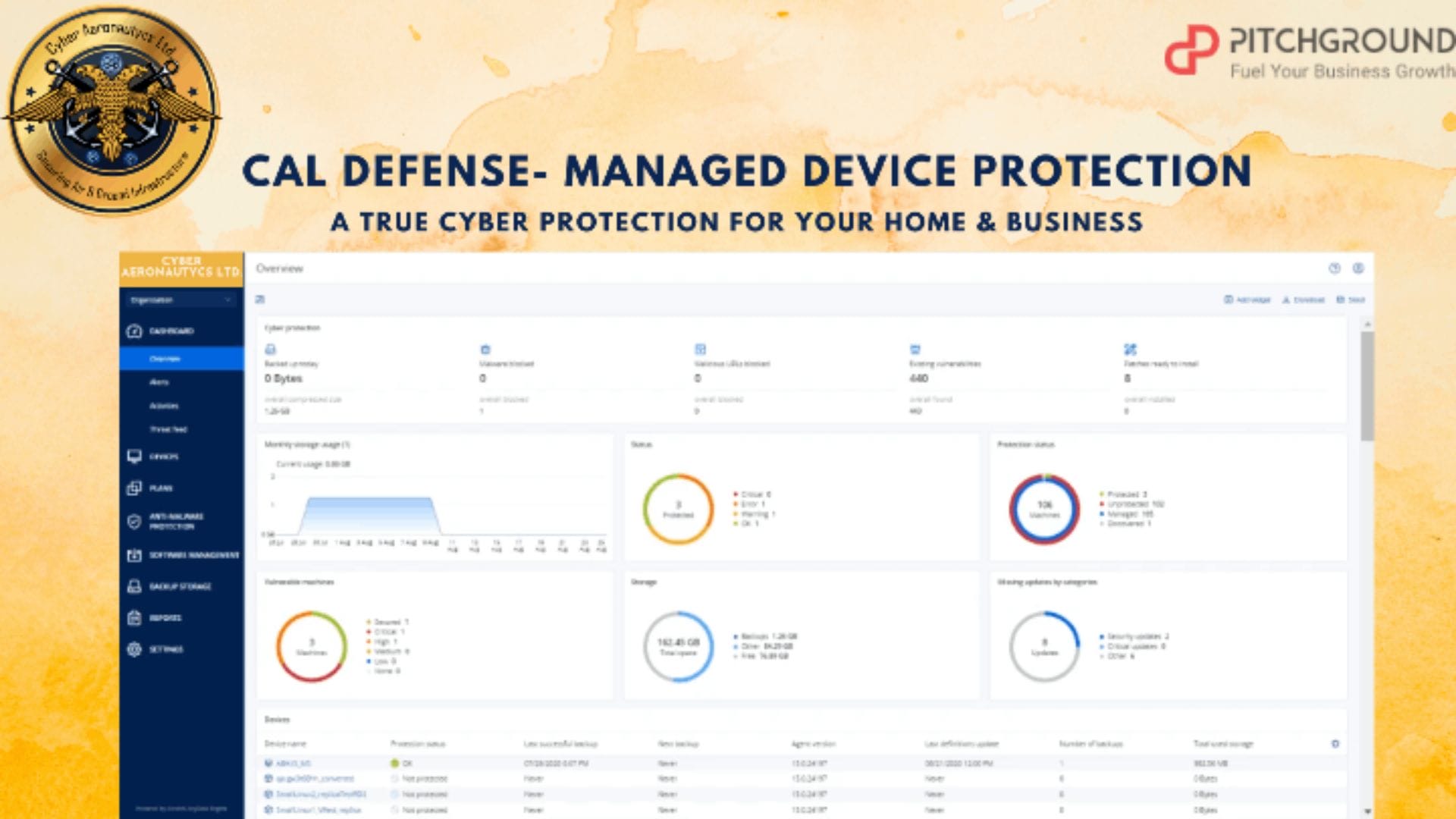Expand the Organization dropdown
This screenshot has height=819, width=1456.
(180, 300)
